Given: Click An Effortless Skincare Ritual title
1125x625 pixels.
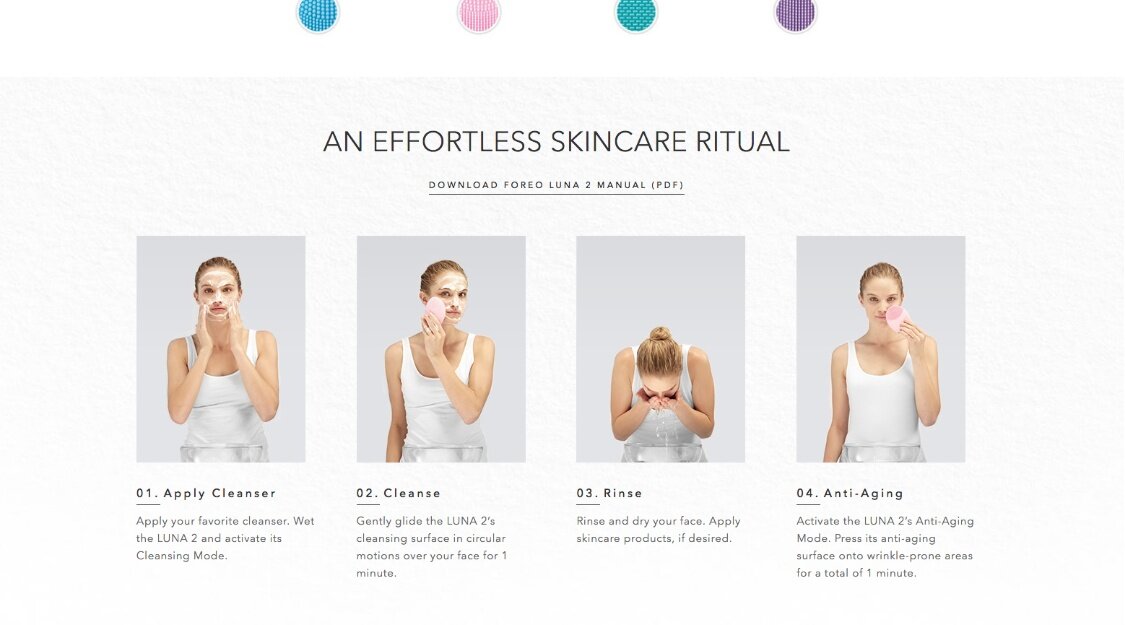Looking at the screenshot, I should (x=556, y=141).
